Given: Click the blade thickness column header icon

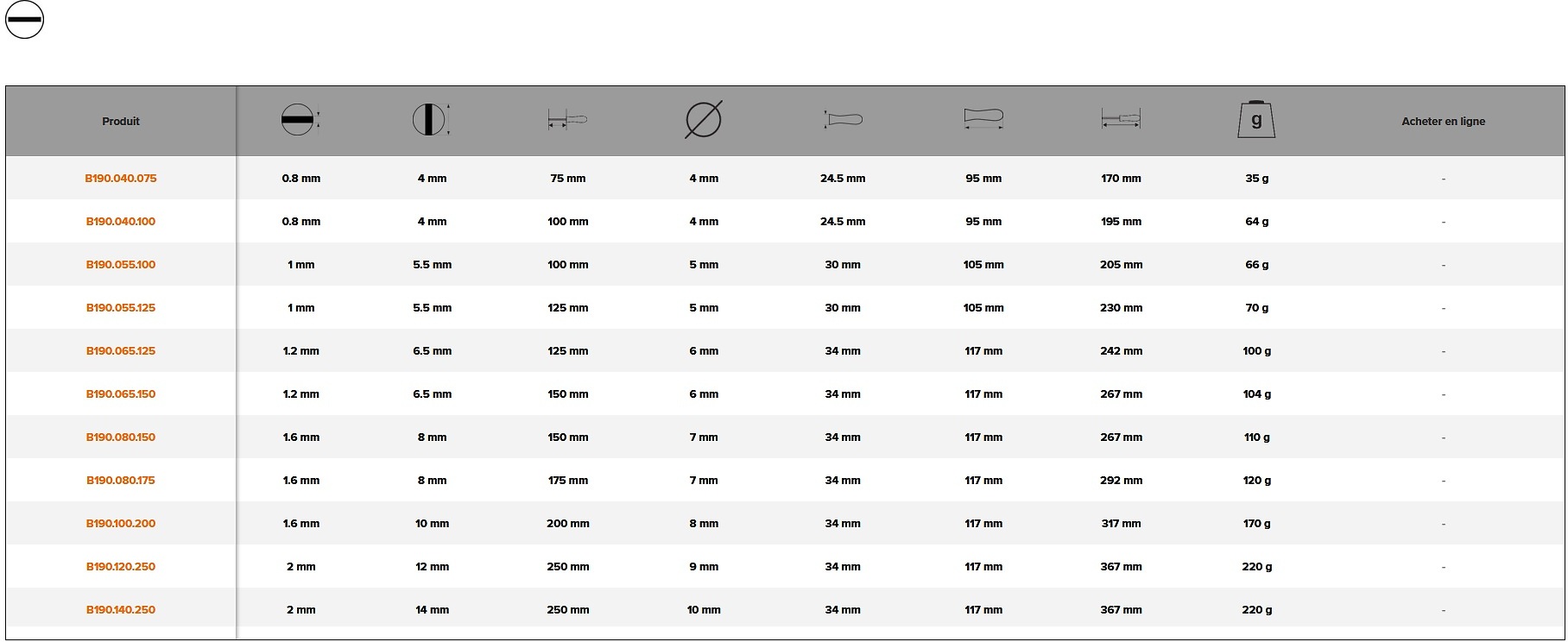Looking at the screenshot, I should point(300,120).
